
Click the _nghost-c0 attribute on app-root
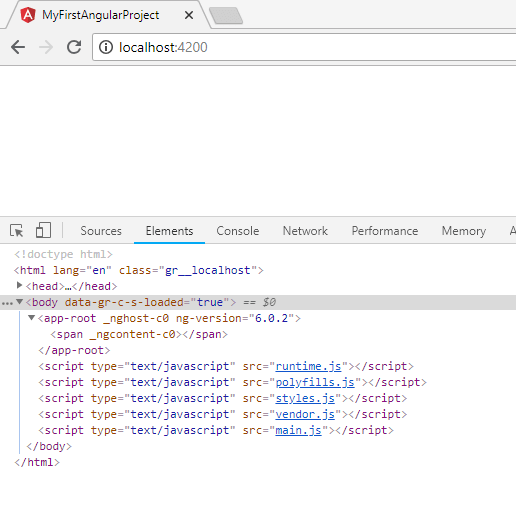pos(136,318)
